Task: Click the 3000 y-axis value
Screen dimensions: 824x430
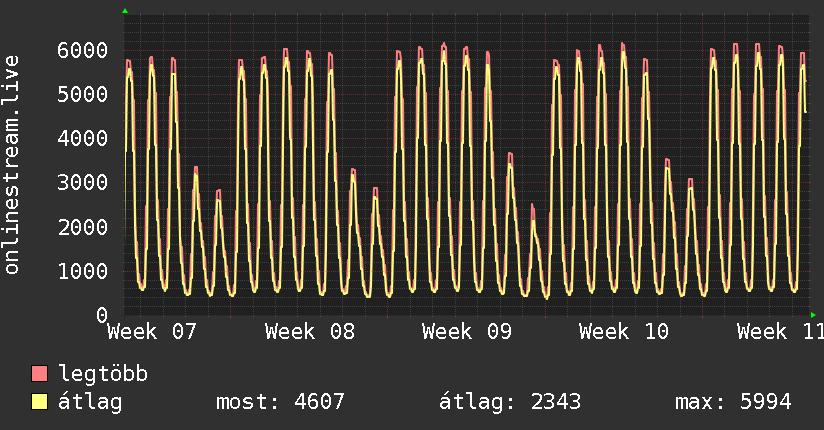Action: (x=83, y=183)
